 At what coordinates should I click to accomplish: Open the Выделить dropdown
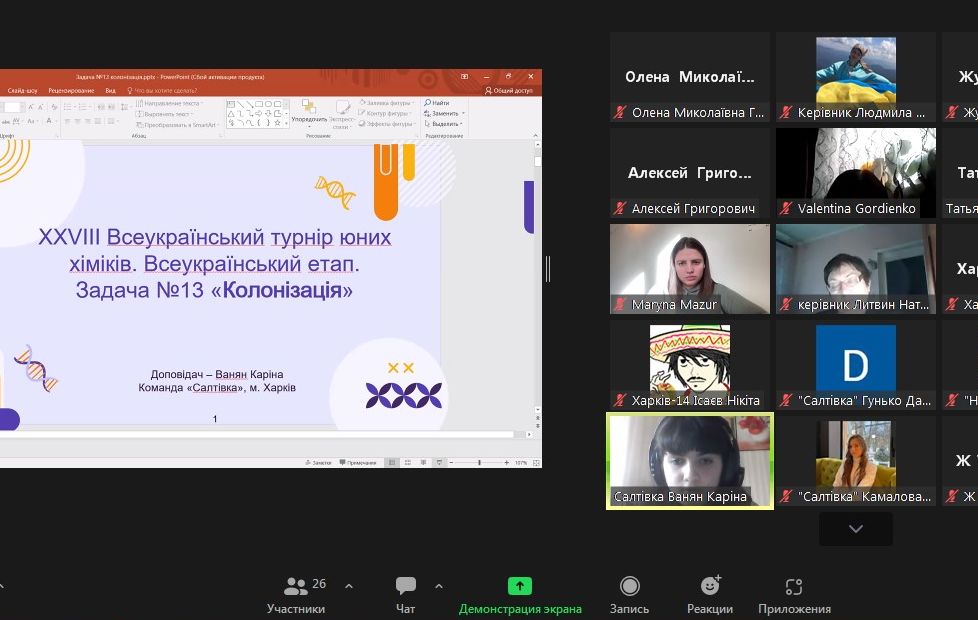point(443,124)
